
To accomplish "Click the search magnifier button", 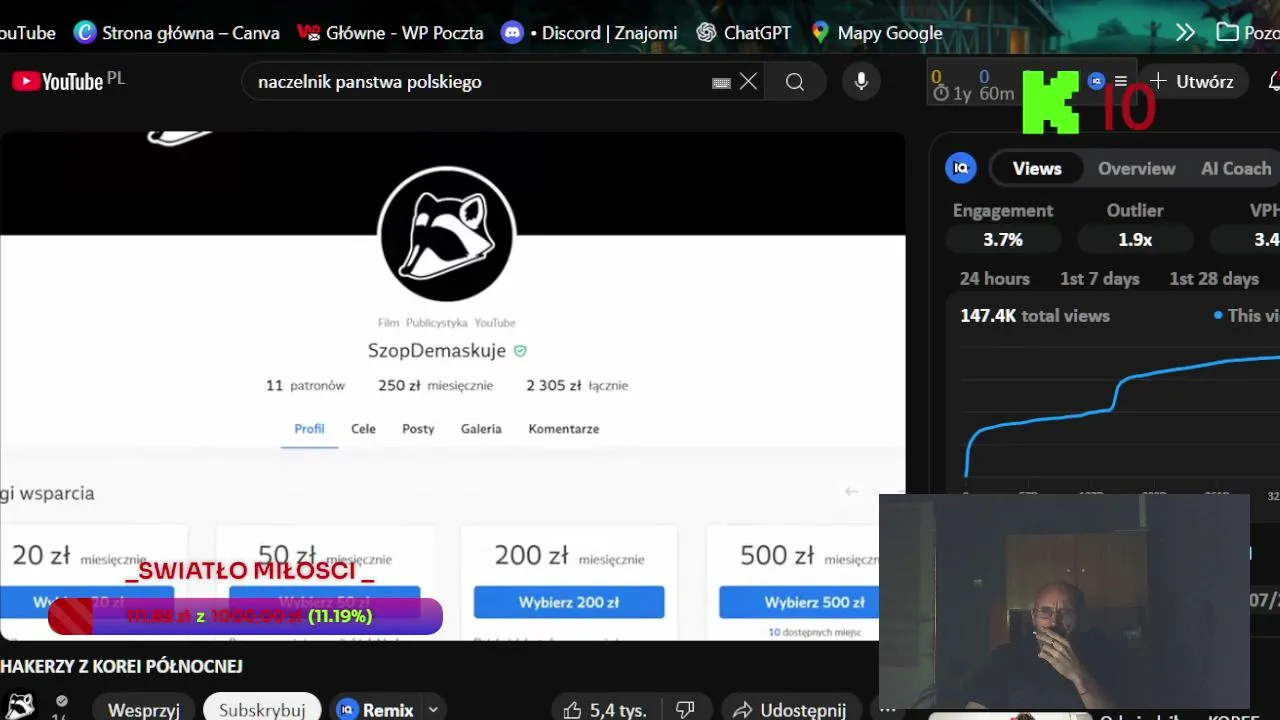I will point(795,82).
